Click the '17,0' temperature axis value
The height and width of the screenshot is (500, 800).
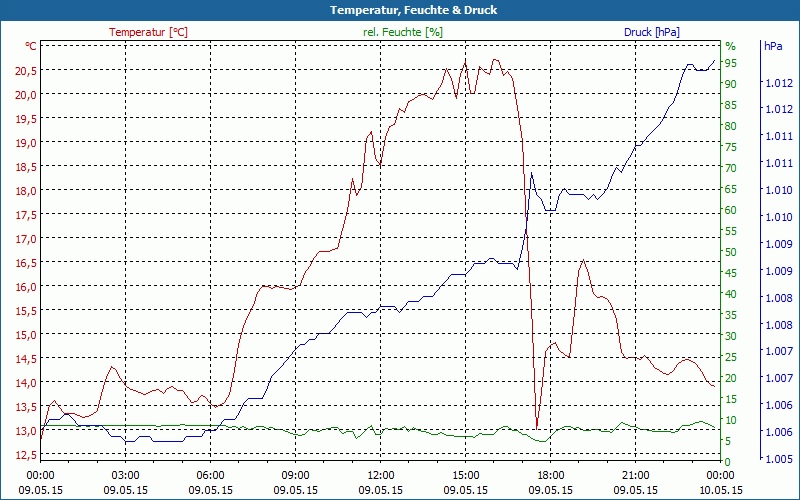point(26,239)
